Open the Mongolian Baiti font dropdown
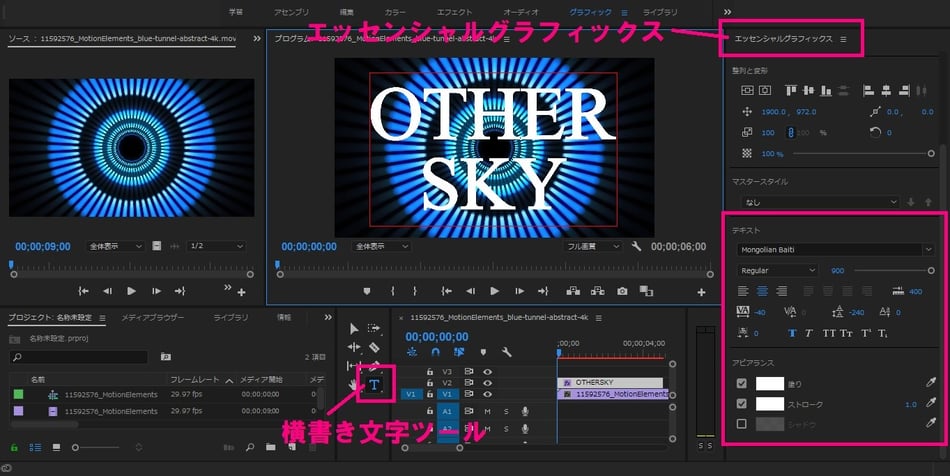 pos(835,249)
